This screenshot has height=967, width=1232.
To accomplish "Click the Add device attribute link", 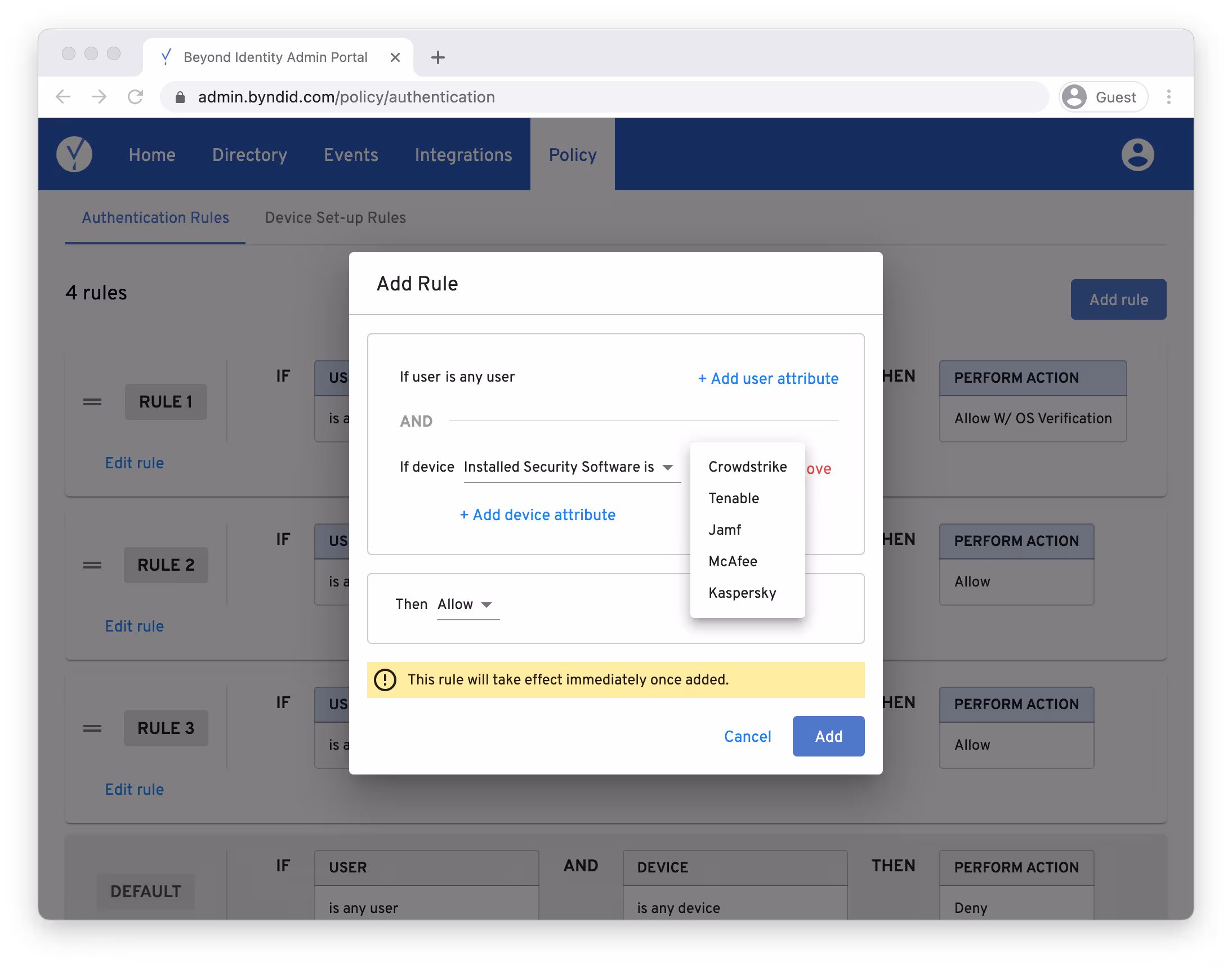I will [x=537, y=514].
